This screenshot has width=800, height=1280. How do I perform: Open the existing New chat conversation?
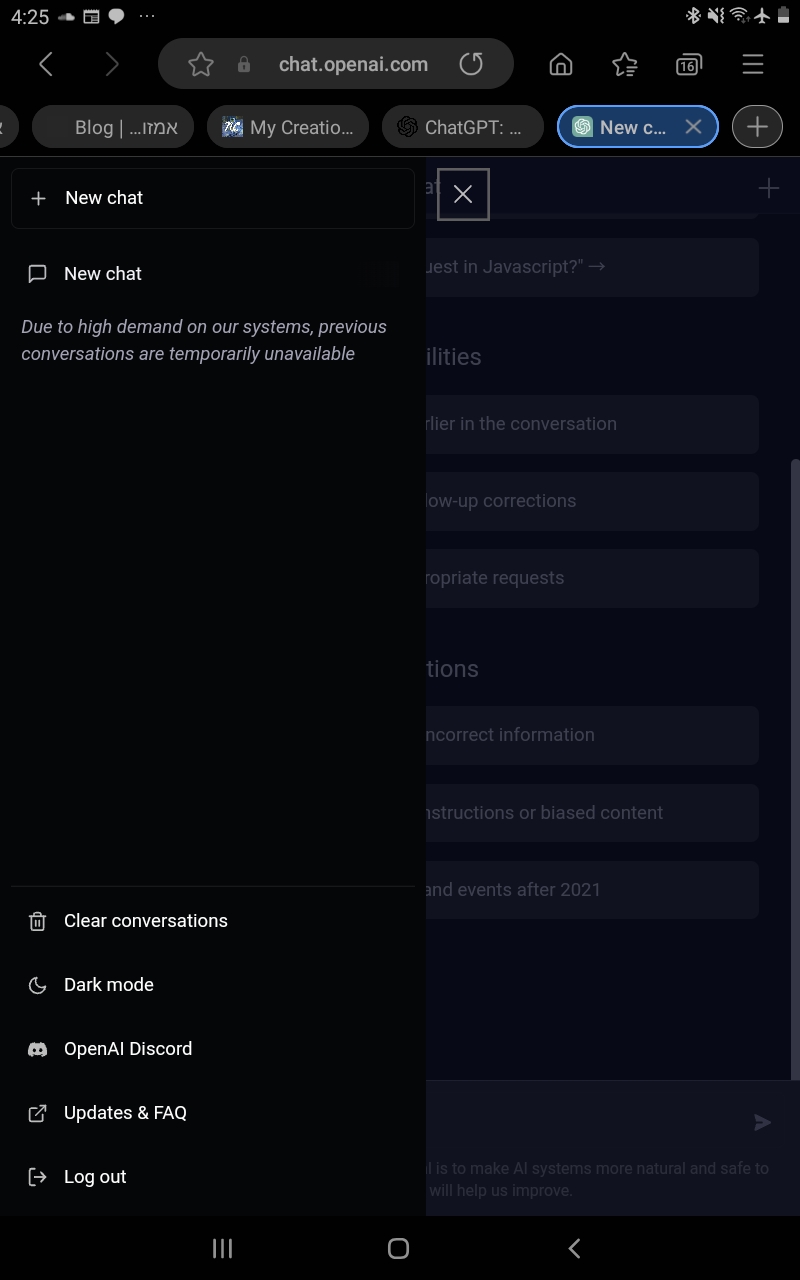coord(213,274)
